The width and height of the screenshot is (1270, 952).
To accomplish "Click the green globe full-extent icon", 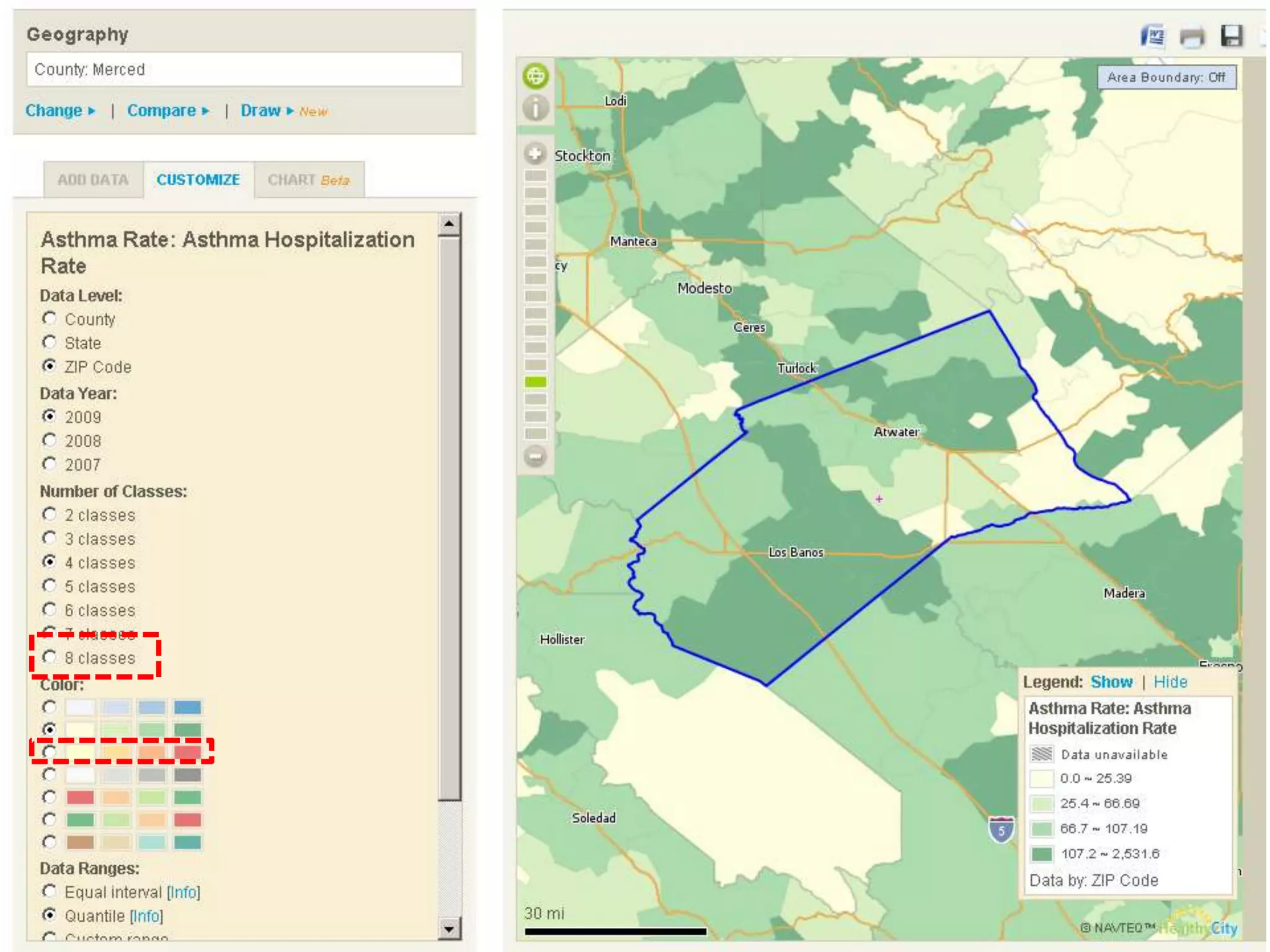I will [536, 76].
